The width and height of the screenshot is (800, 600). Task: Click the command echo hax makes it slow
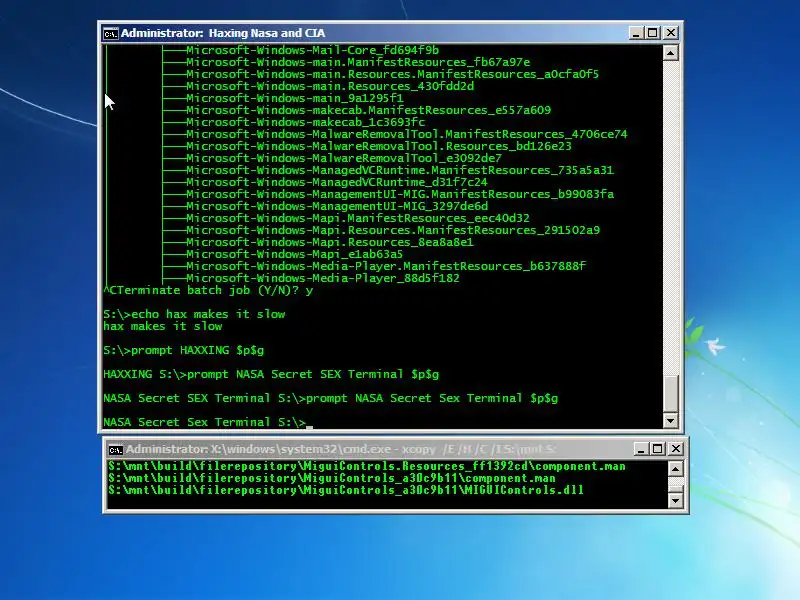(x=194, y=314)
